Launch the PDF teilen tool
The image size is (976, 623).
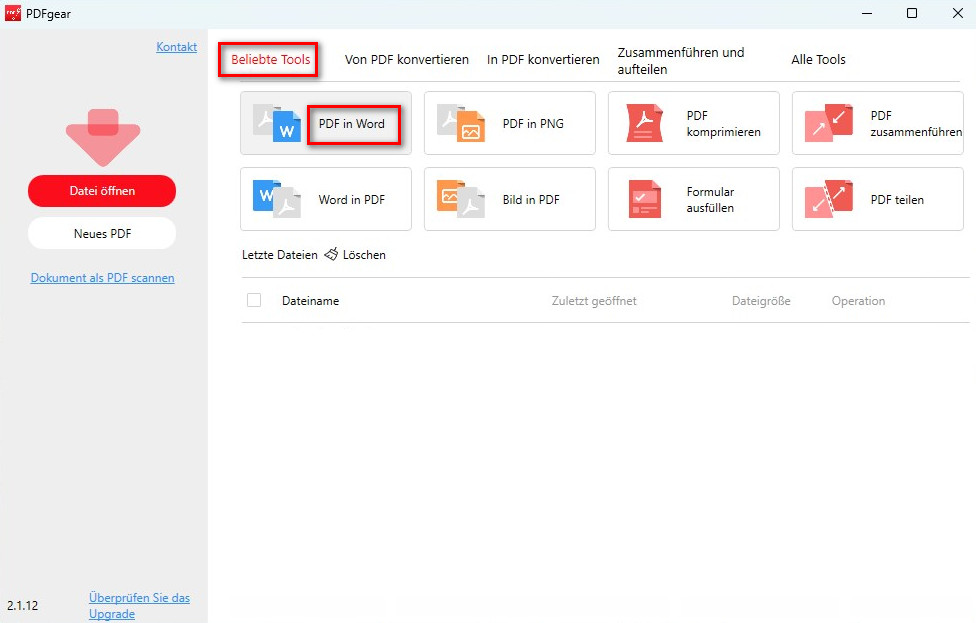tap(877, 199)
